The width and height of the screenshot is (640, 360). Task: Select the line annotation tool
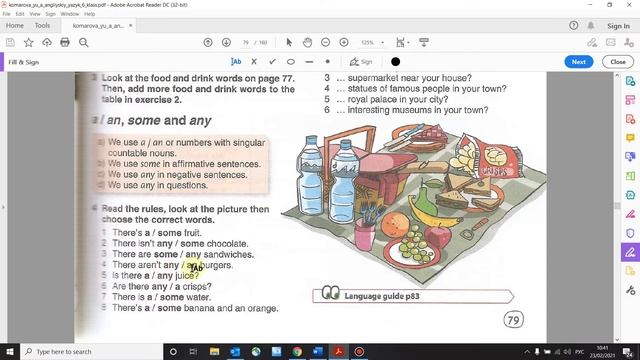pyautogui.click(x=309, y=62)
